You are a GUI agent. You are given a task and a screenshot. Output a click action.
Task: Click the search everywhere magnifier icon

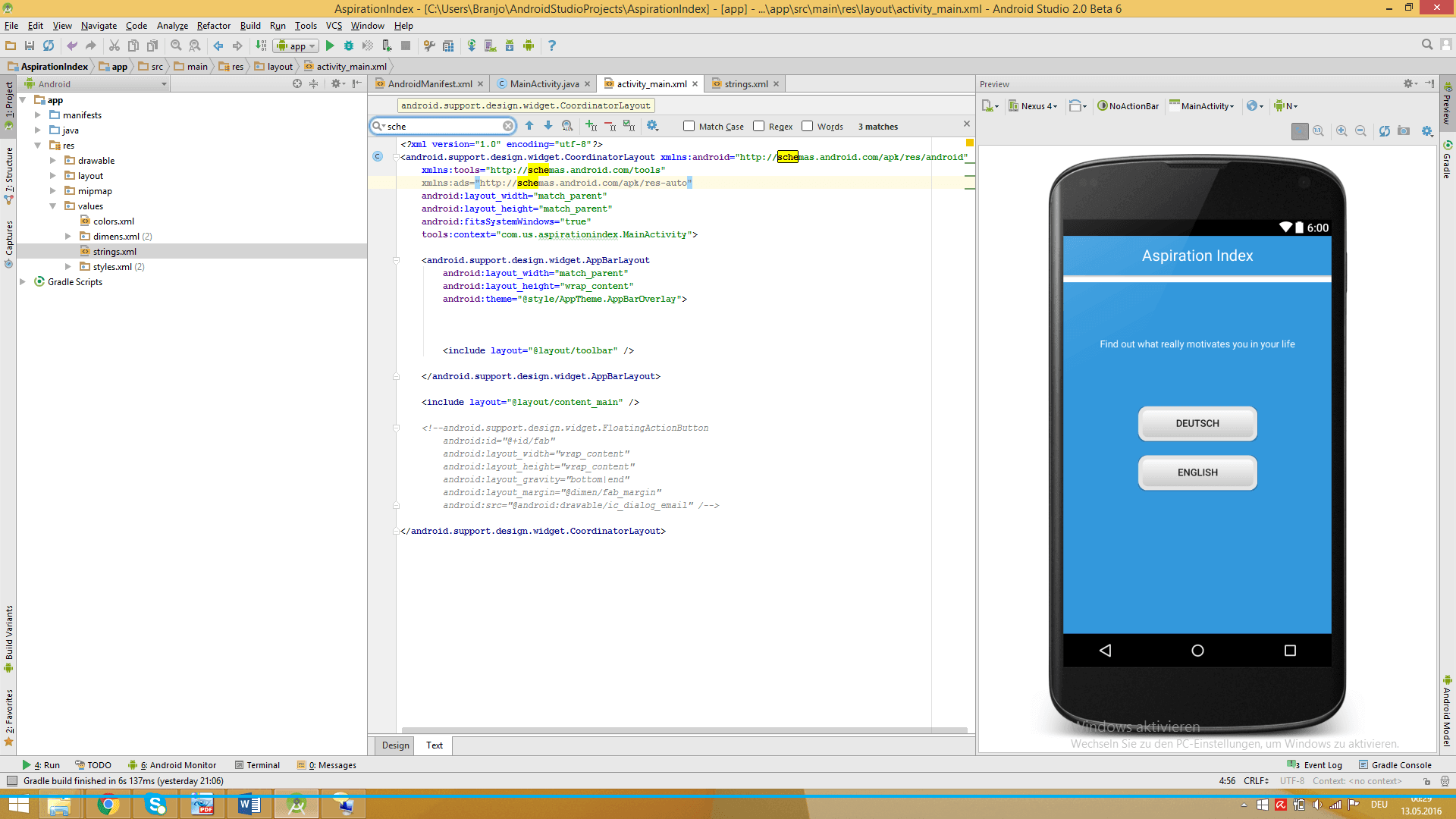(x=1427, y=45)
